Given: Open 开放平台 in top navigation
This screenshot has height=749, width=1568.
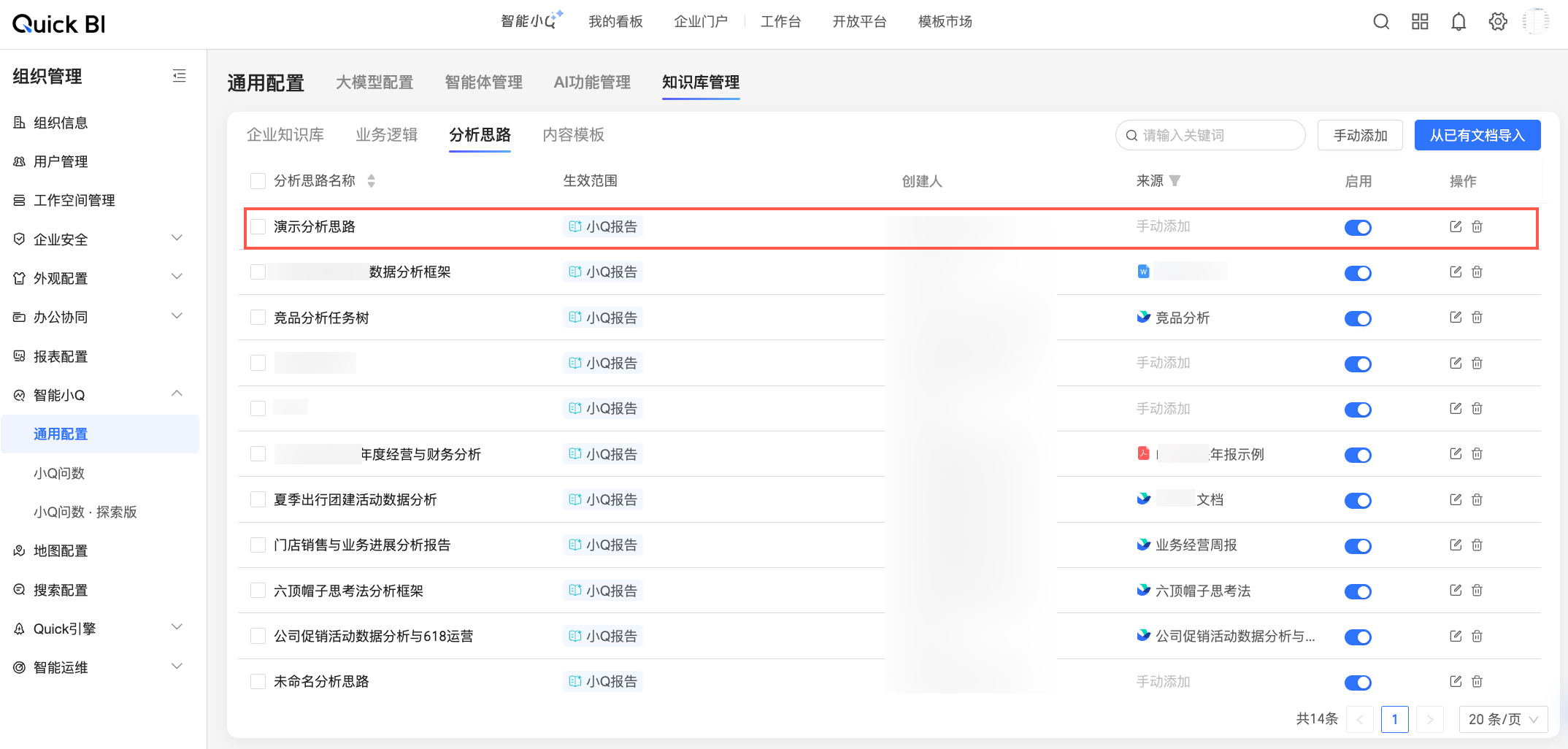Looking at the screenshot, I should pos(859,22).
